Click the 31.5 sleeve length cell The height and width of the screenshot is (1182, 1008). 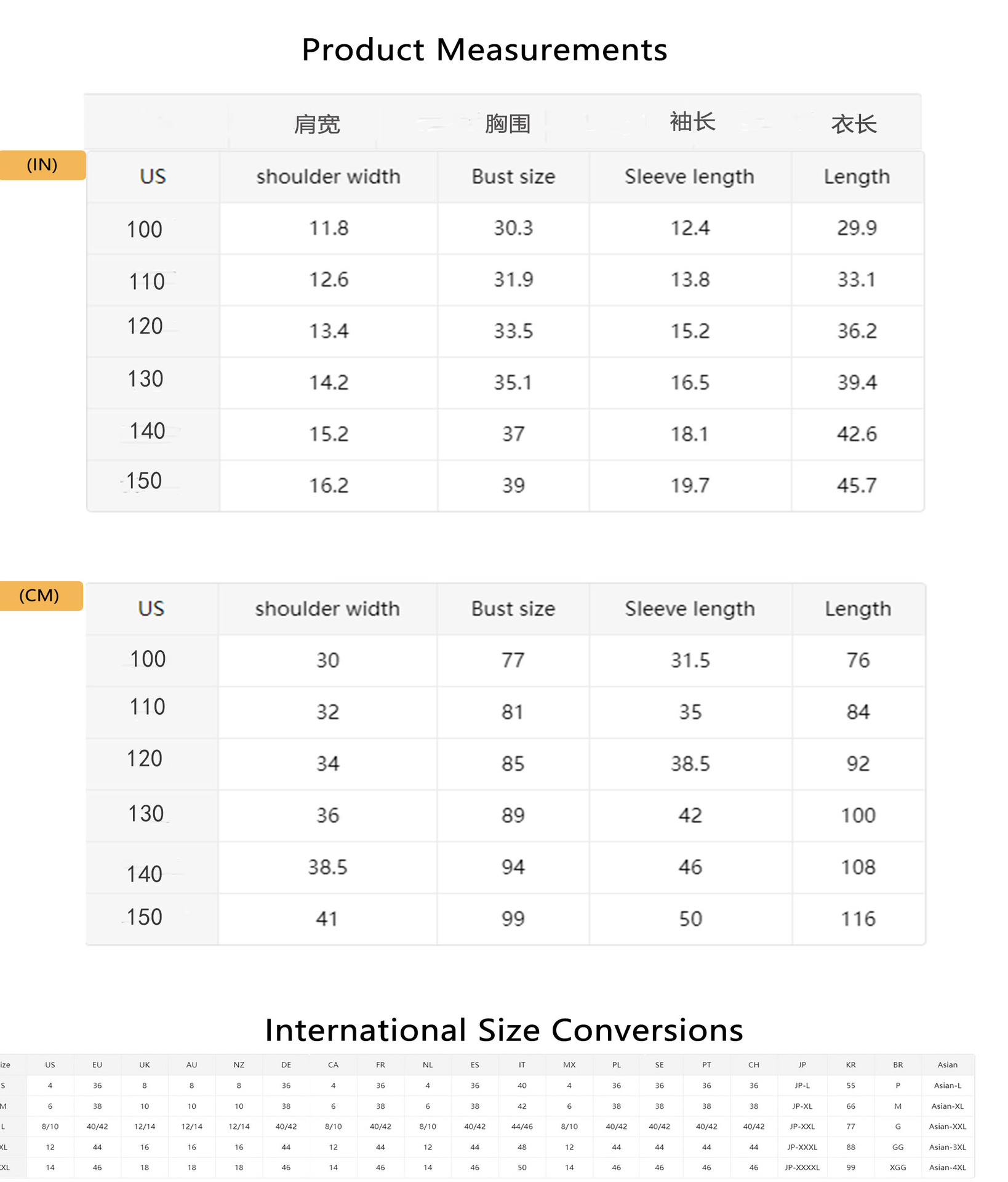[690, 661]
